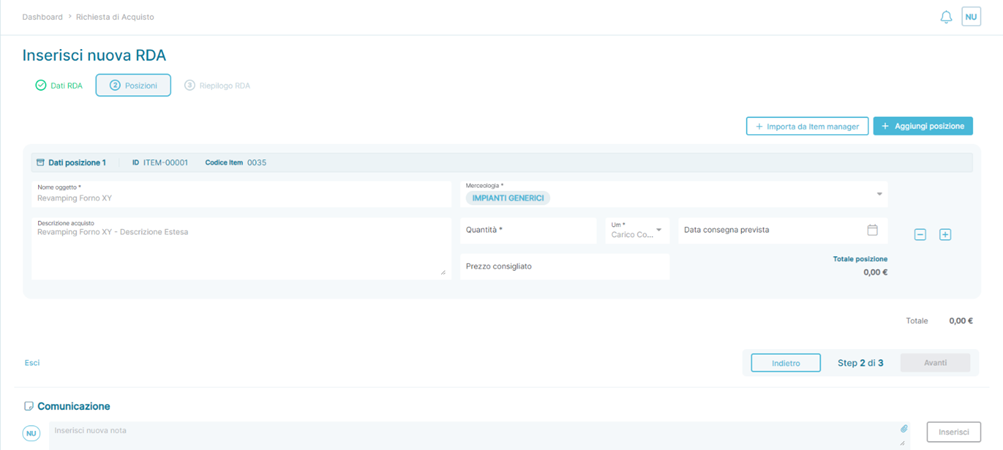Image resolution: width=1003 pixels, height=450 pixels.
Task: Click the Richiesta di Acquisto breadcrumb
Action: (115, 17)
